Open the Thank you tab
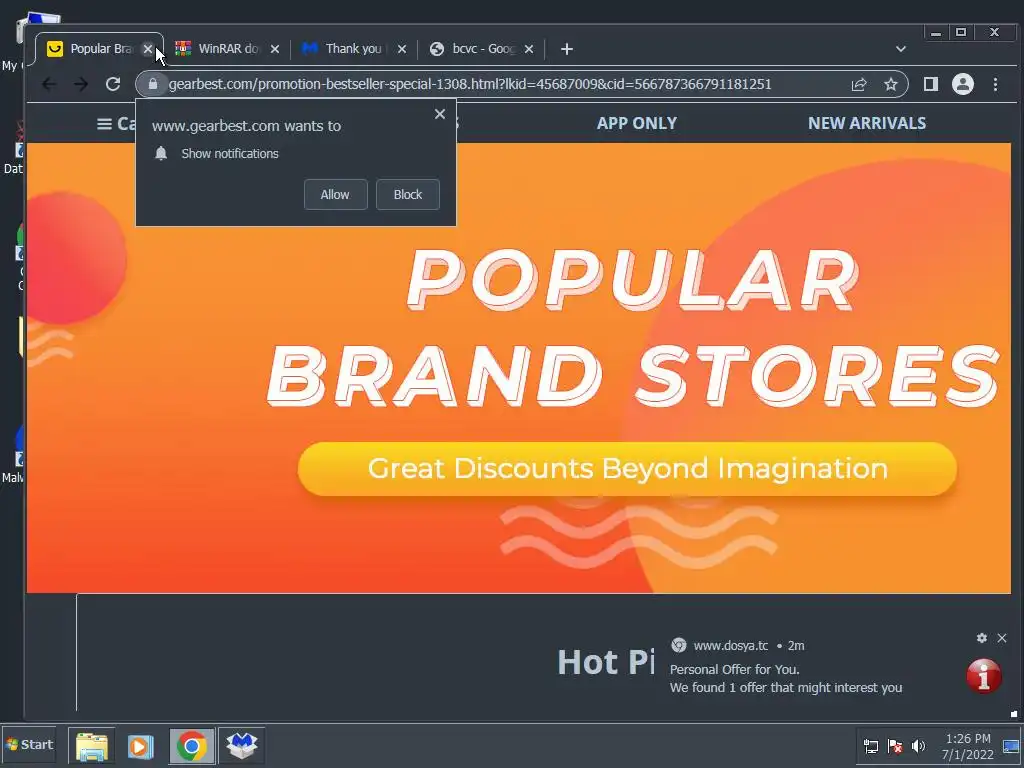This screenshot has height=768, width=1024. pyautogui.click(x=346, y=49)
